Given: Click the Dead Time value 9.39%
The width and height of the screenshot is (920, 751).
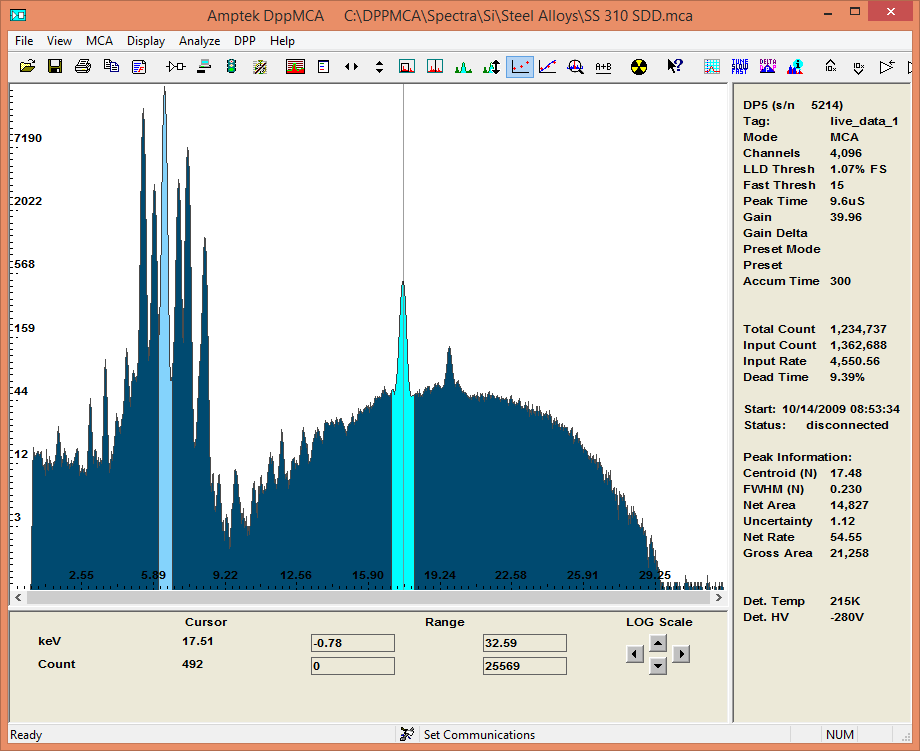Looking at the screenshot, I should click(847, 377).
